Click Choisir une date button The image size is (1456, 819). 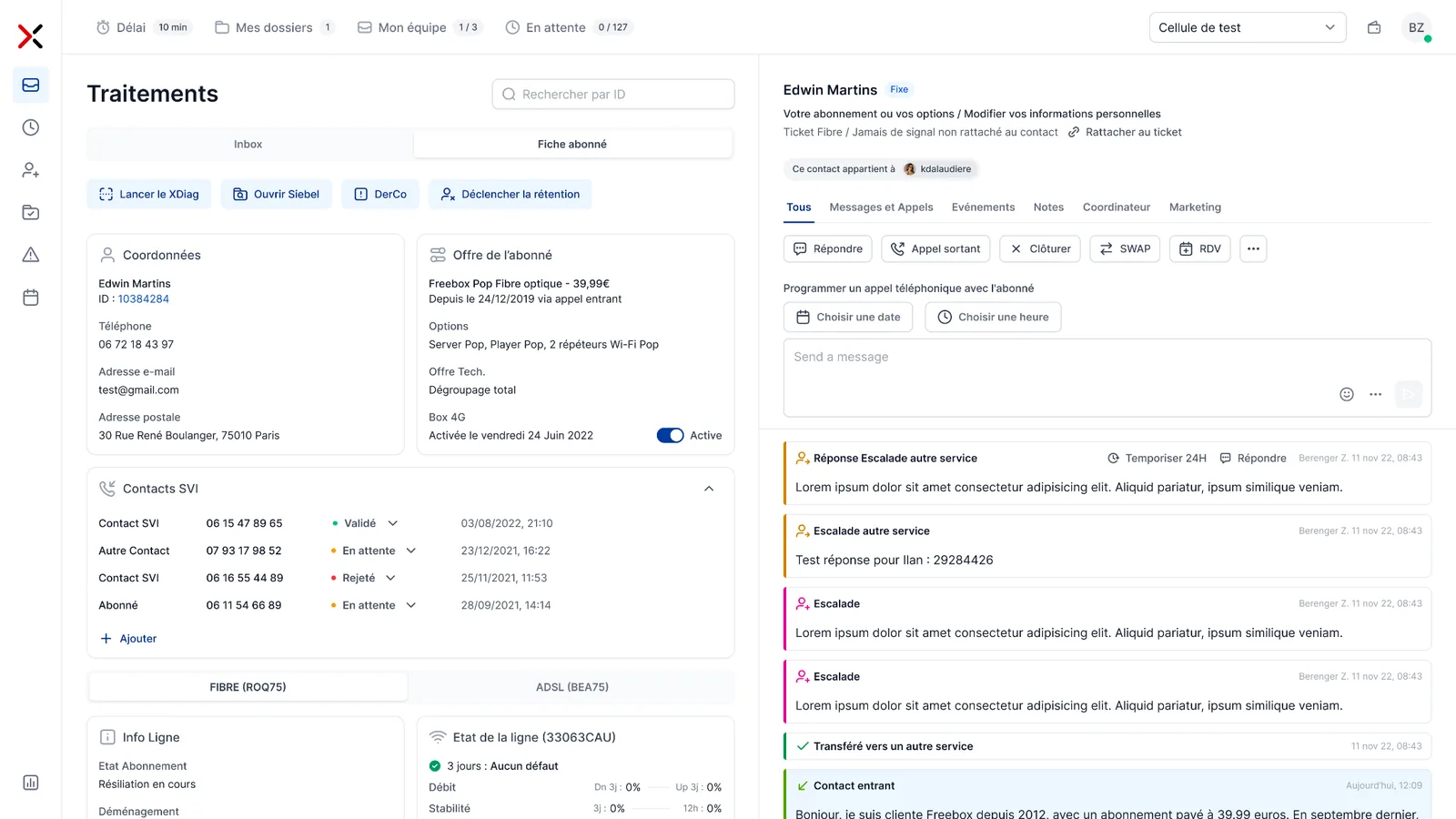[x=848, y=317]
